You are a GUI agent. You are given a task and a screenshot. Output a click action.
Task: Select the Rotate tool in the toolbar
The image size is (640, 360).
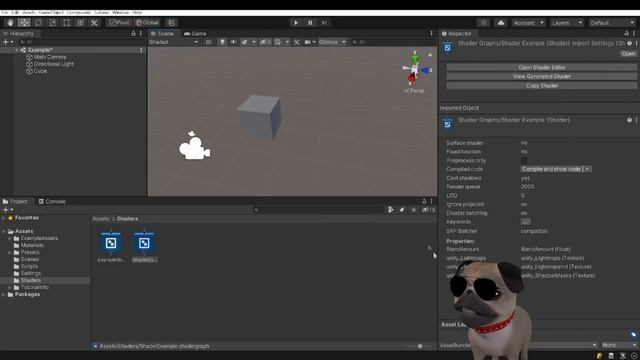pyautogui.click(x=38, y=23)
